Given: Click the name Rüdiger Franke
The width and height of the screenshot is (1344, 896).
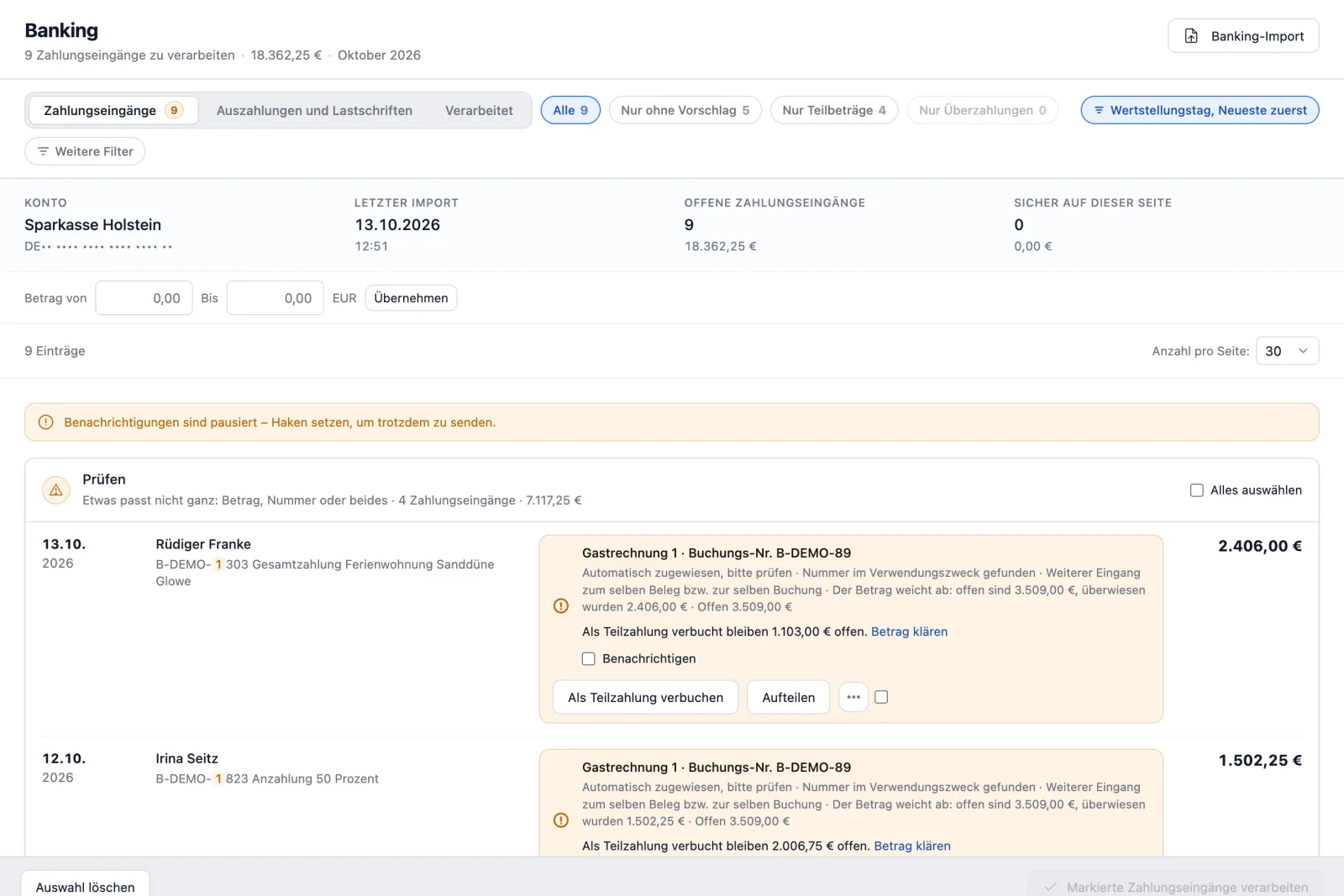Looking at the screenshot, I should tap(203, 544).
